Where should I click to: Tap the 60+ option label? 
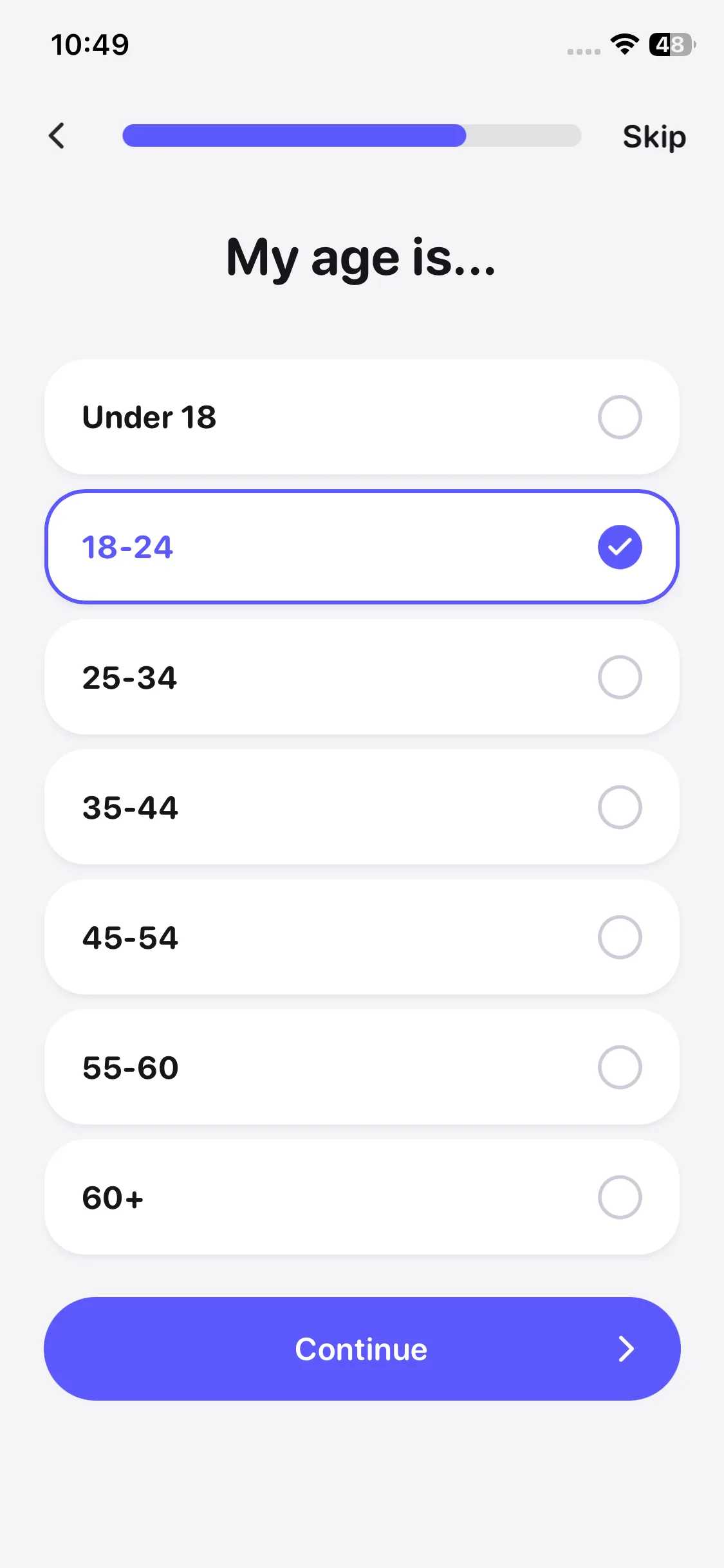click(x=113, y=1197)
